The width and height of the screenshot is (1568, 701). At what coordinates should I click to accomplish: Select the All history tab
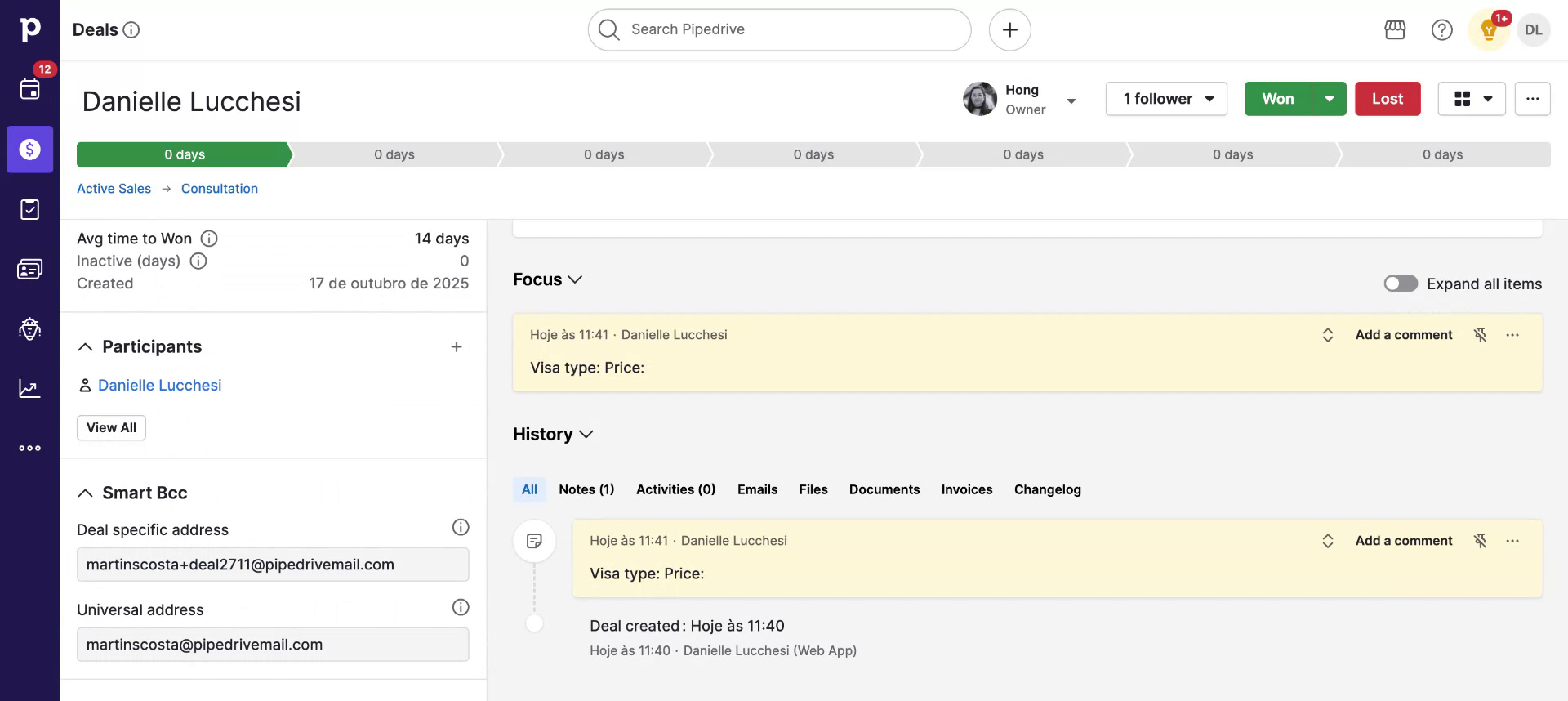coord(529,489)
